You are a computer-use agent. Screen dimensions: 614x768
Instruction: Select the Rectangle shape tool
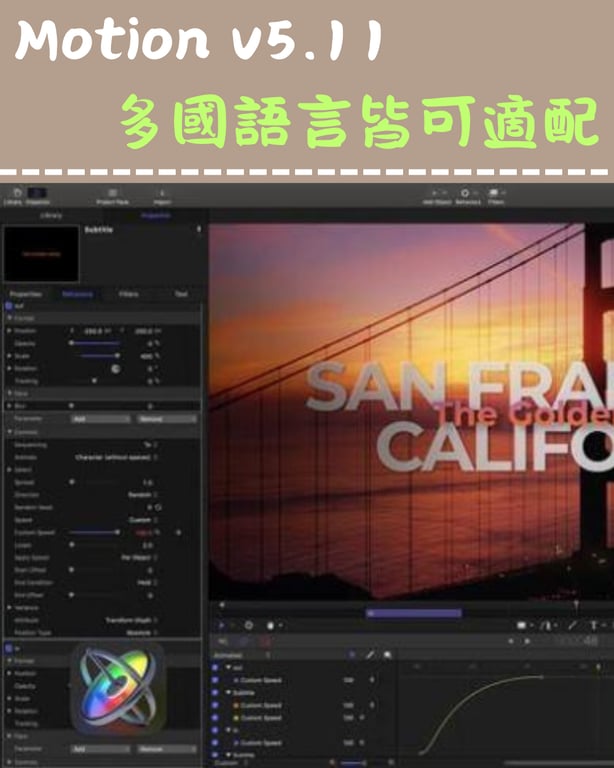click(x=522, y=625)
